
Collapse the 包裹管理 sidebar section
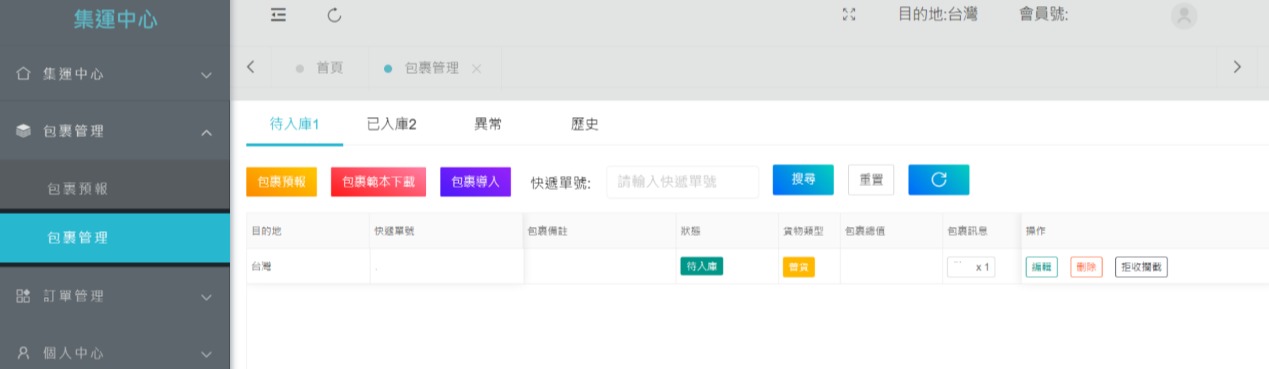[x=115, y=131]
